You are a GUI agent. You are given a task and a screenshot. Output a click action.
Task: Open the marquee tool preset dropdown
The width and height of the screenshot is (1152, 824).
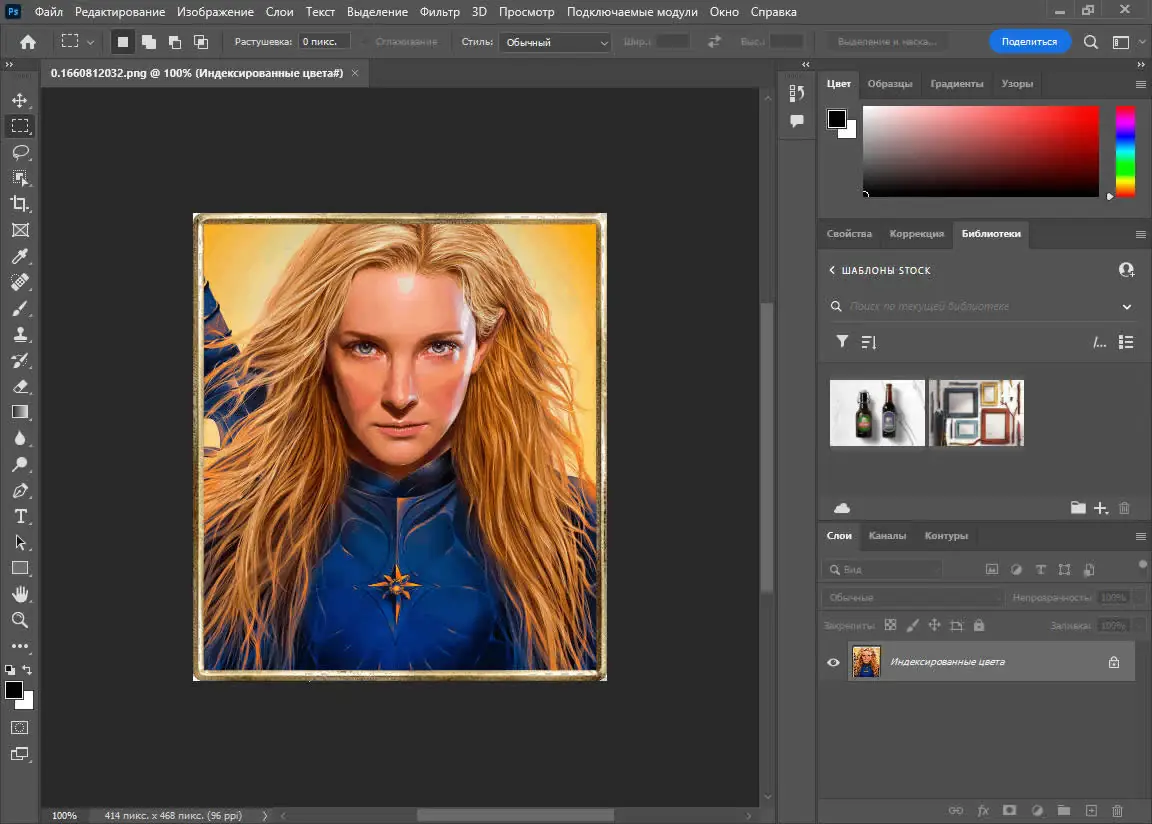pyautogui.click(x=90, y=42)
